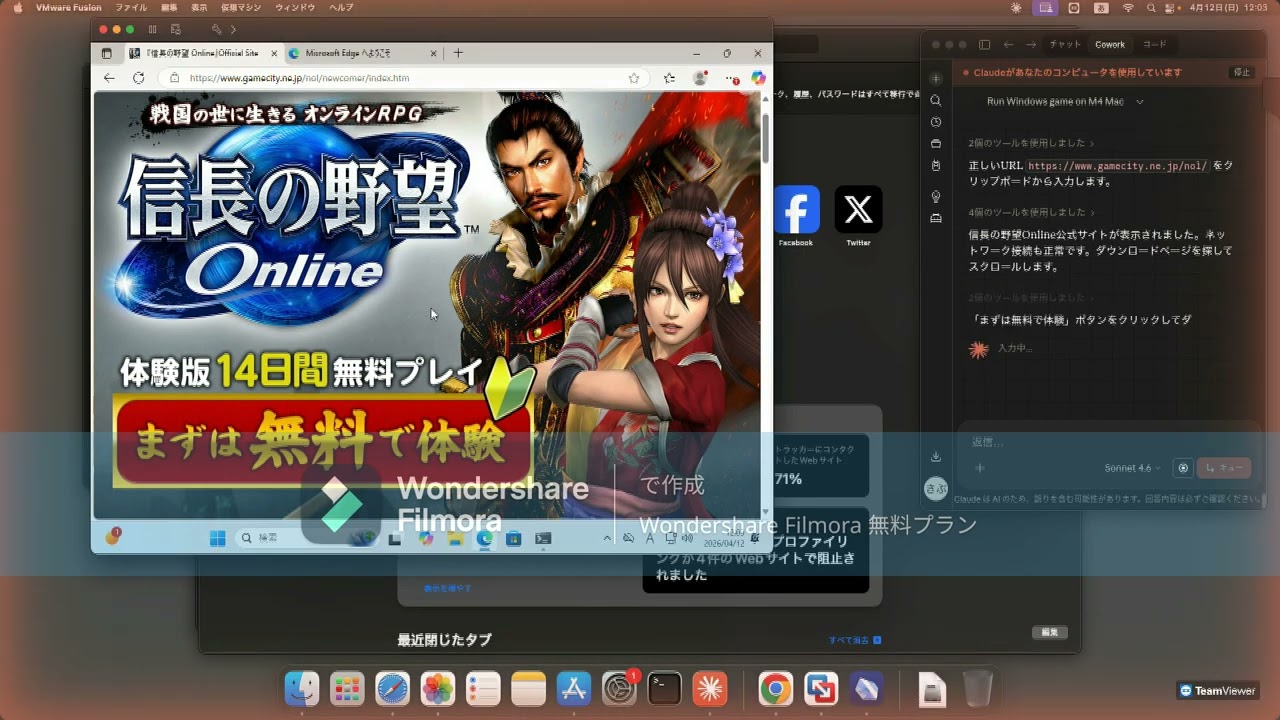Open ファイル menu in macOS menu bar
The width and height of the screenshot is (1280, 720).
(x=131, y=7)
